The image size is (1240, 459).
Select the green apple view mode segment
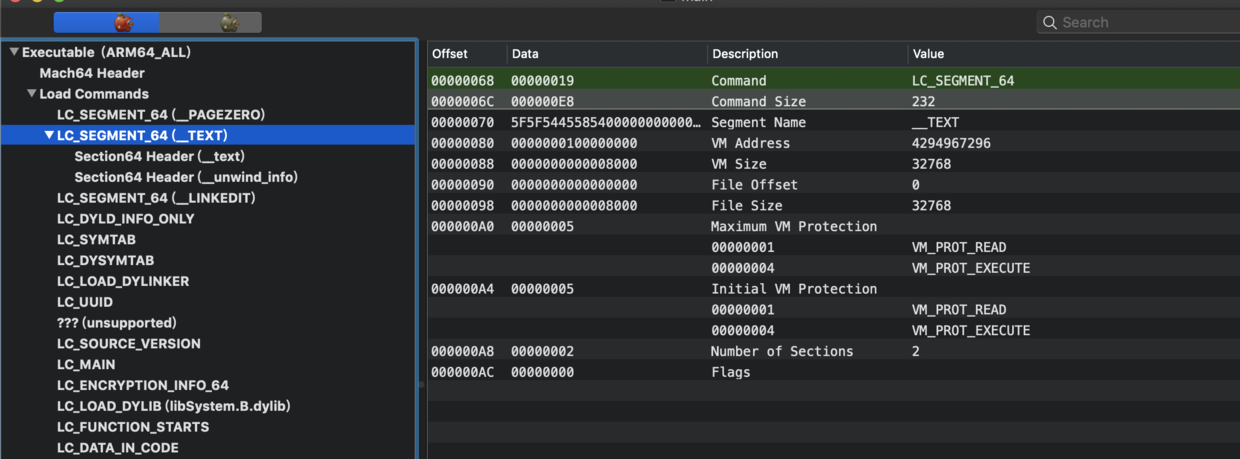tap(211, 22)
